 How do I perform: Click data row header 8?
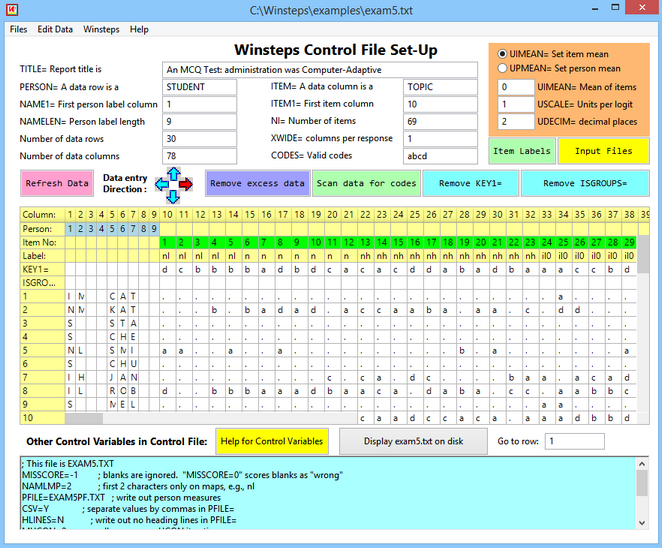coord(43,391)
